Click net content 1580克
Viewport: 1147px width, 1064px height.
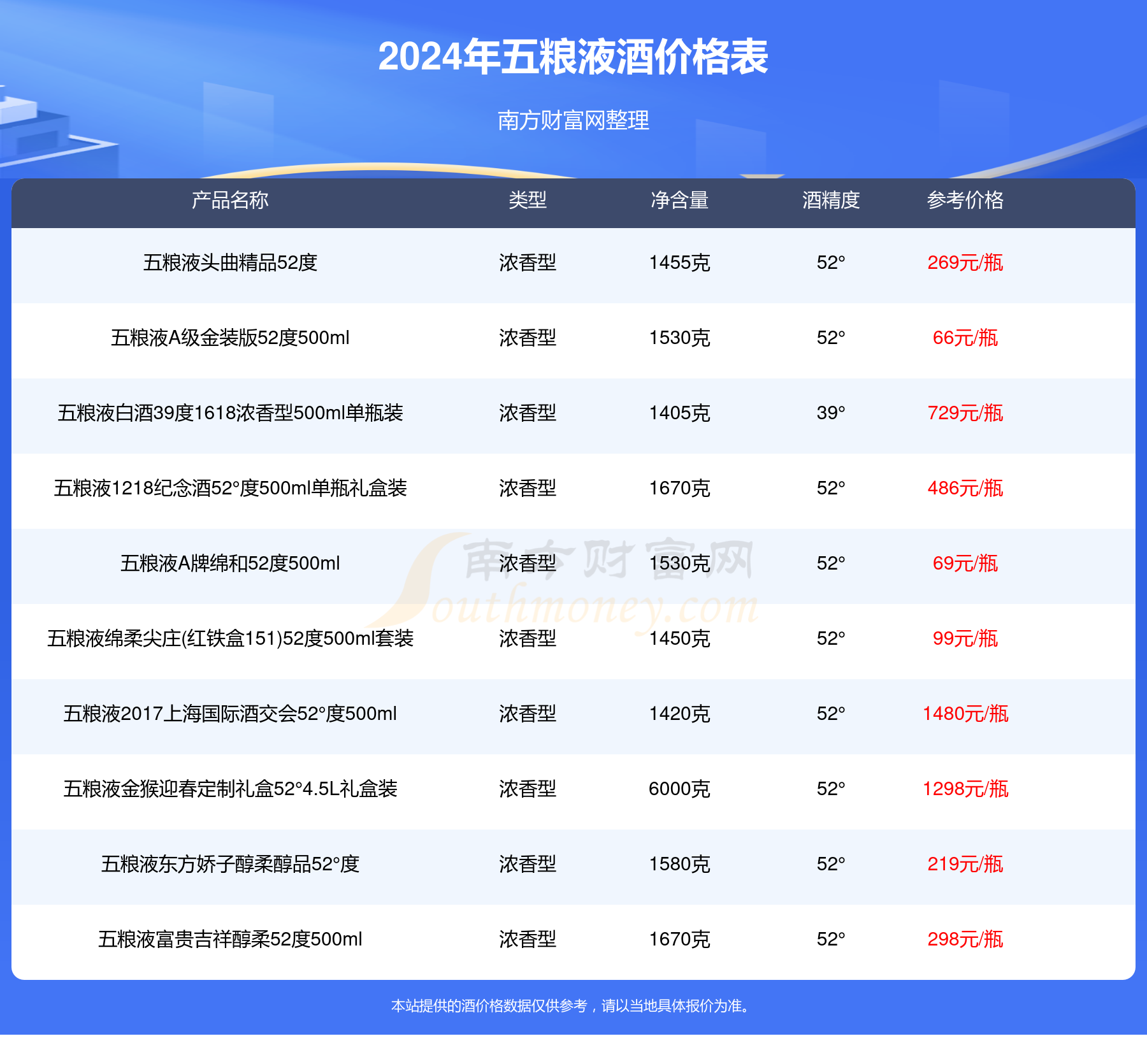679,864
